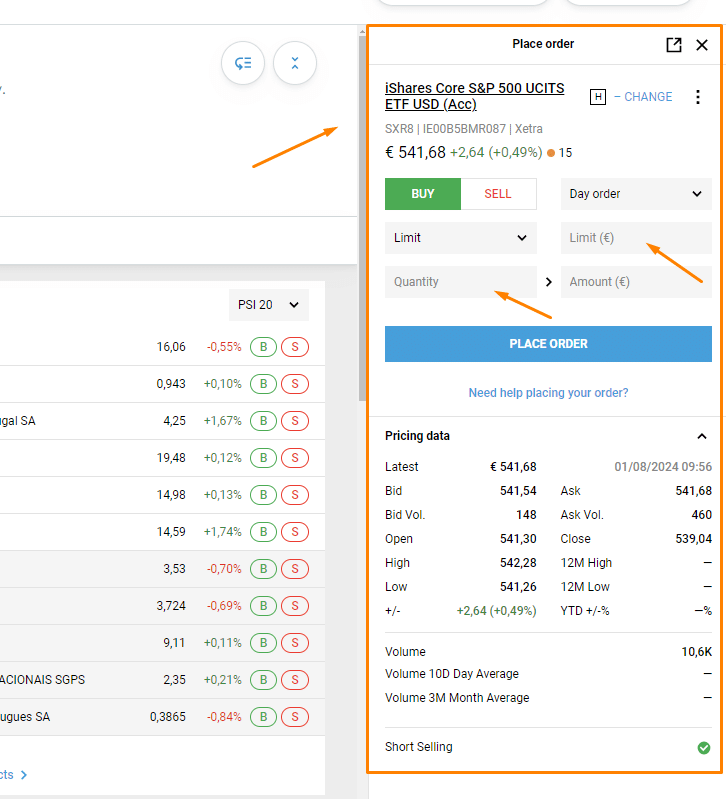Image resolution: width=726 pixels, height=799 pixels.
Task: Sell the stock priced 0,3865
Action: click(295, 717)
